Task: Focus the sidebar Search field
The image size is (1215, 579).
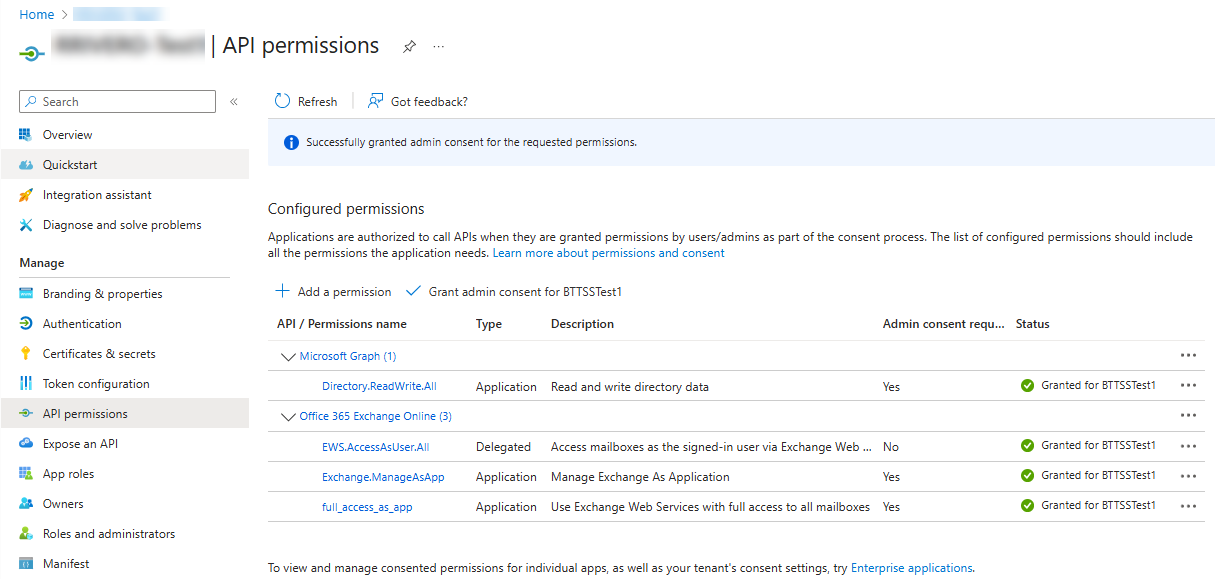Action: (125, 102)
